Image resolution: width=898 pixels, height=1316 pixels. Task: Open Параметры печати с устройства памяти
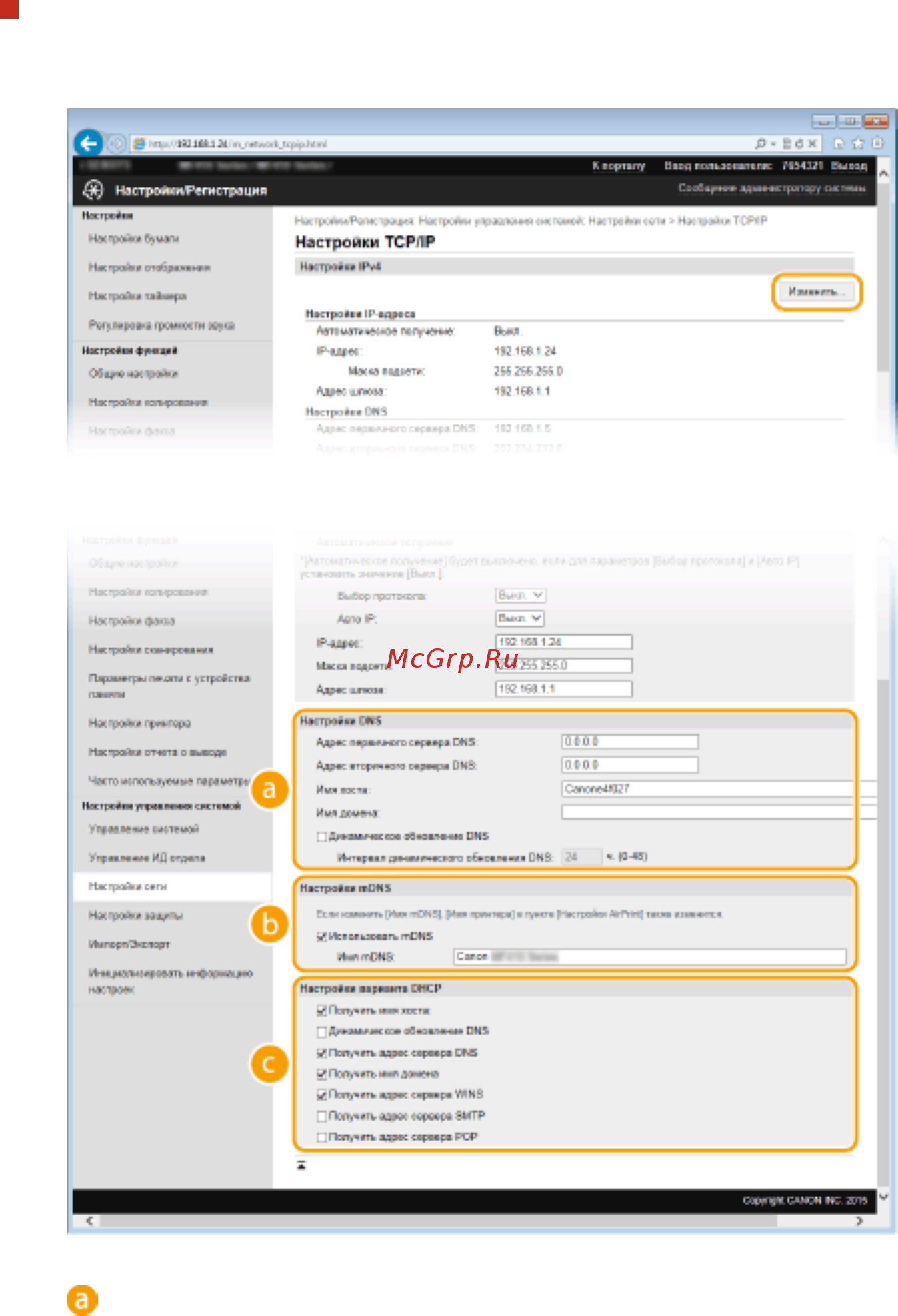click(x=169, y=686)
